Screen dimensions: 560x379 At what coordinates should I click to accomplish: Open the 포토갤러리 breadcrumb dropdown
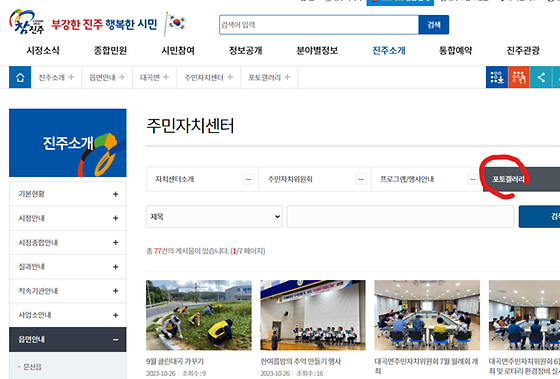pos(269,77)
